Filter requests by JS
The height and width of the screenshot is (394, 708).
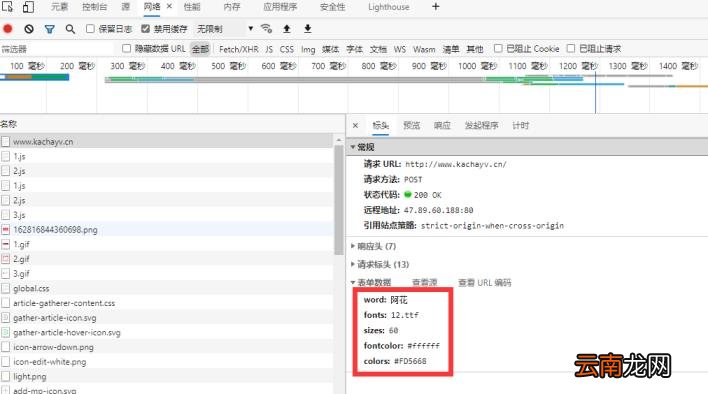click(x=269, y=49)
